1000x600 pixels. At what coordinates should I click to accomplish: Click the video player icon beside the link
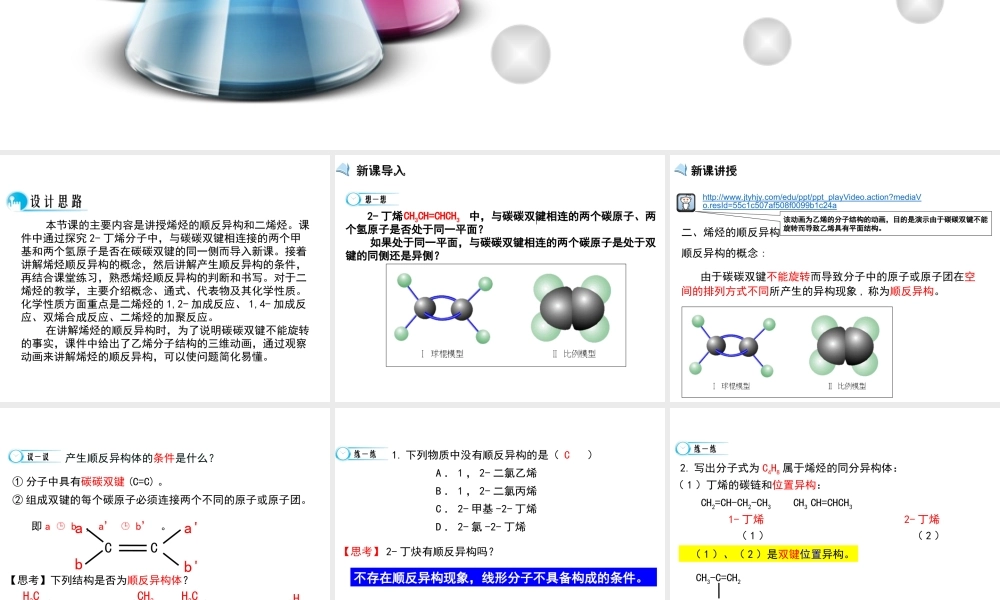pos(687,201)
